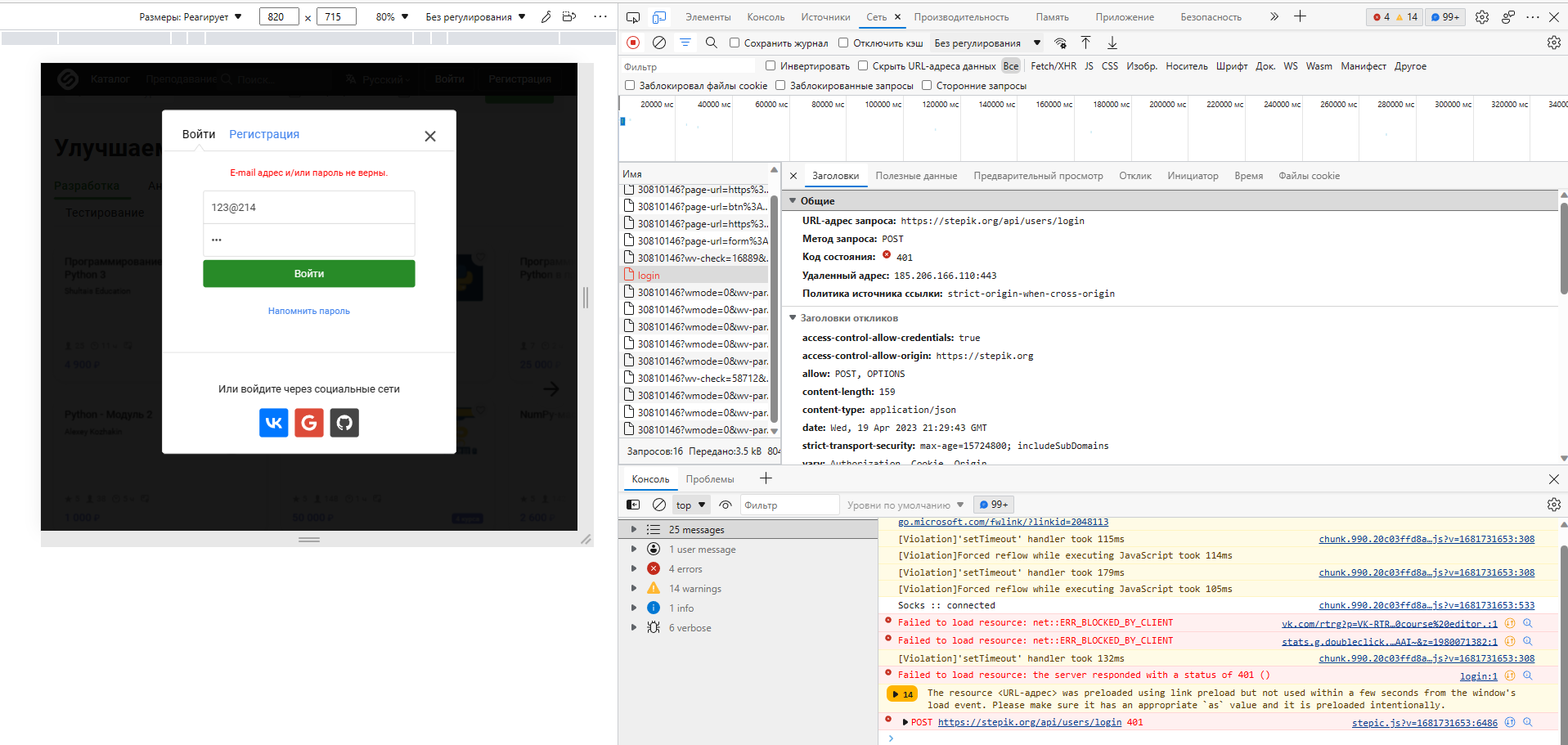This screenshot has height=745, width=1568.
Task: Open Payload tab in request details
Action: pos(916,176)
